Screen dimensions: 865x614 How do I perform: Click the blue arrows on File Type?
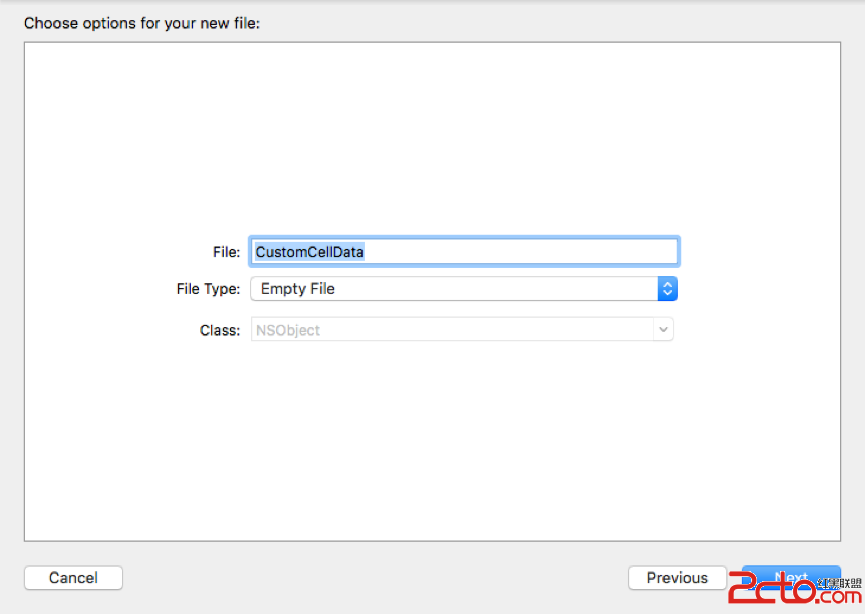(667, 289)
